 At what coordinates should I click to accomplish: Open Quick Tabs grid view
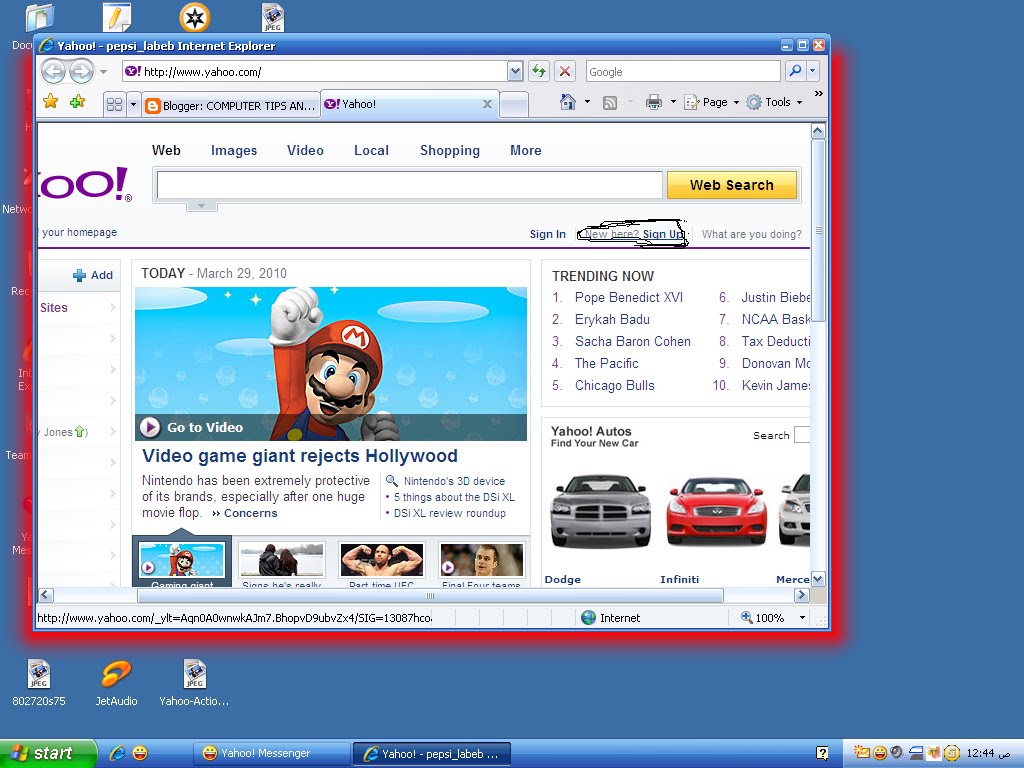[x=114, y=104]
